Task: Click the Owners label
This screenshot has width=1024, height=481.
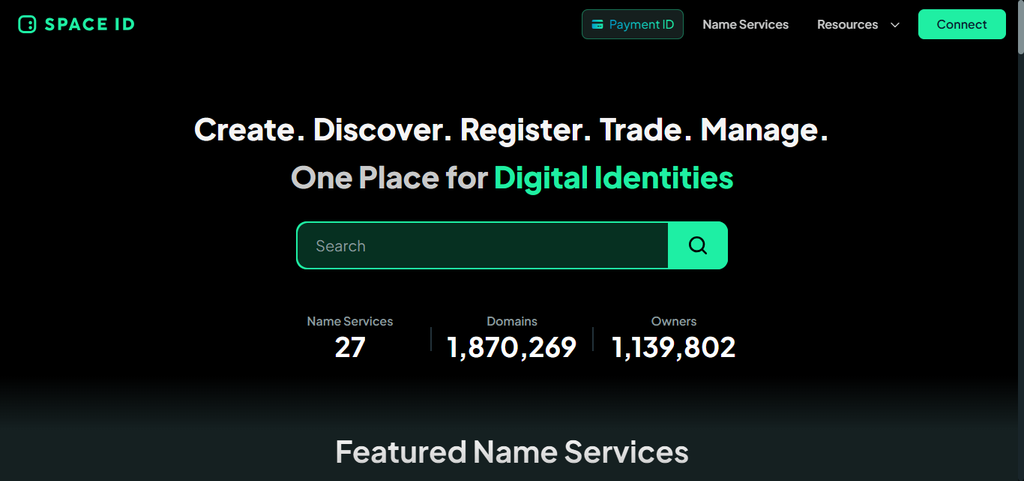Action: pos(674,321)
